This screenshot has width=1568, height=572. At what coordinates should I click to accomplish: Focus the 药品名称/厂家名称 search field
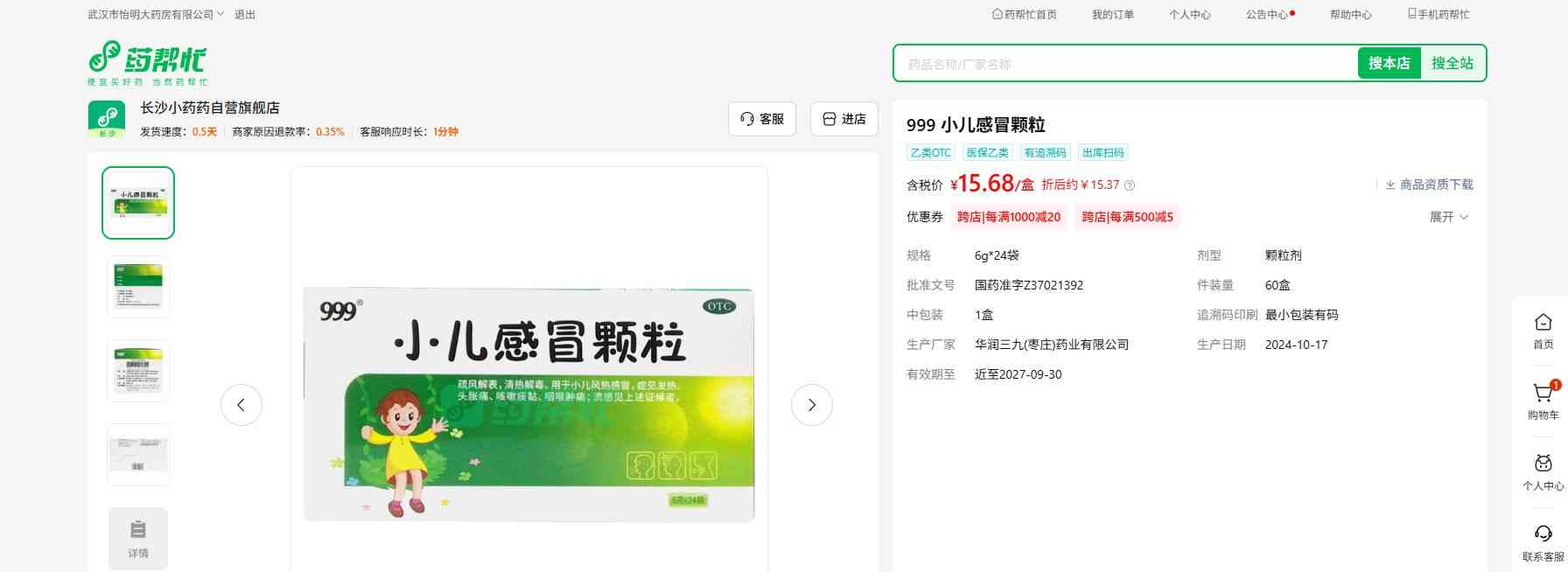(1124, 64)
